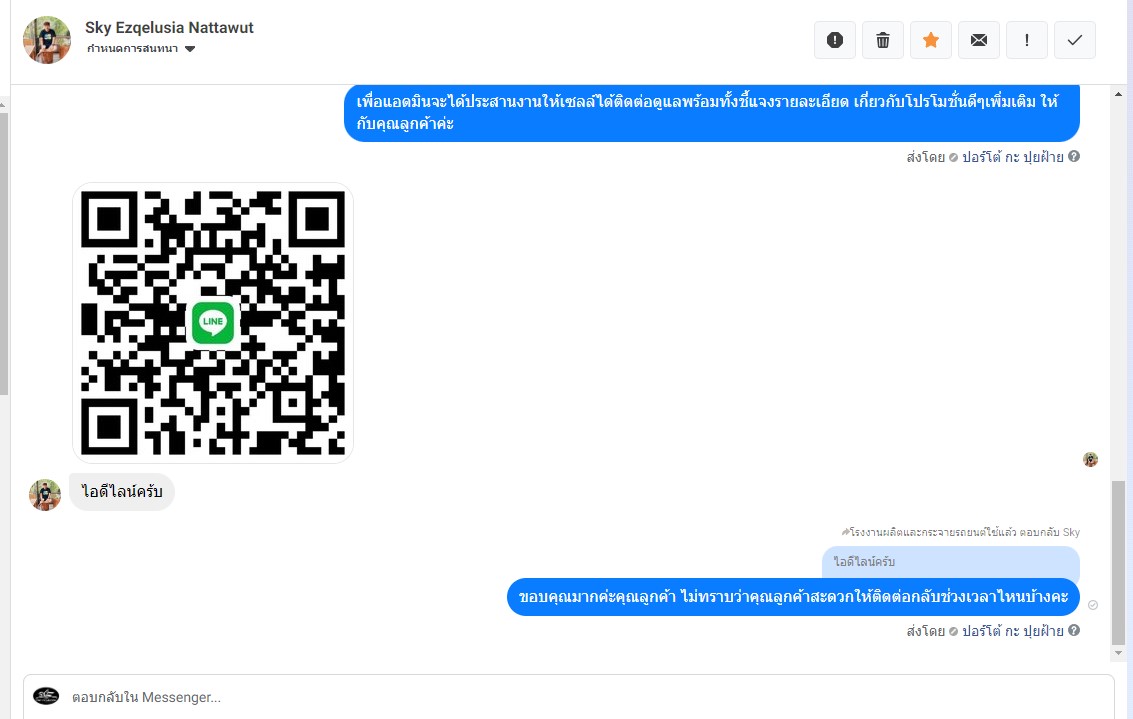1133x719 pixels.
Task: Click the page avatar beside reply box
Action: (x=46, y=697)
